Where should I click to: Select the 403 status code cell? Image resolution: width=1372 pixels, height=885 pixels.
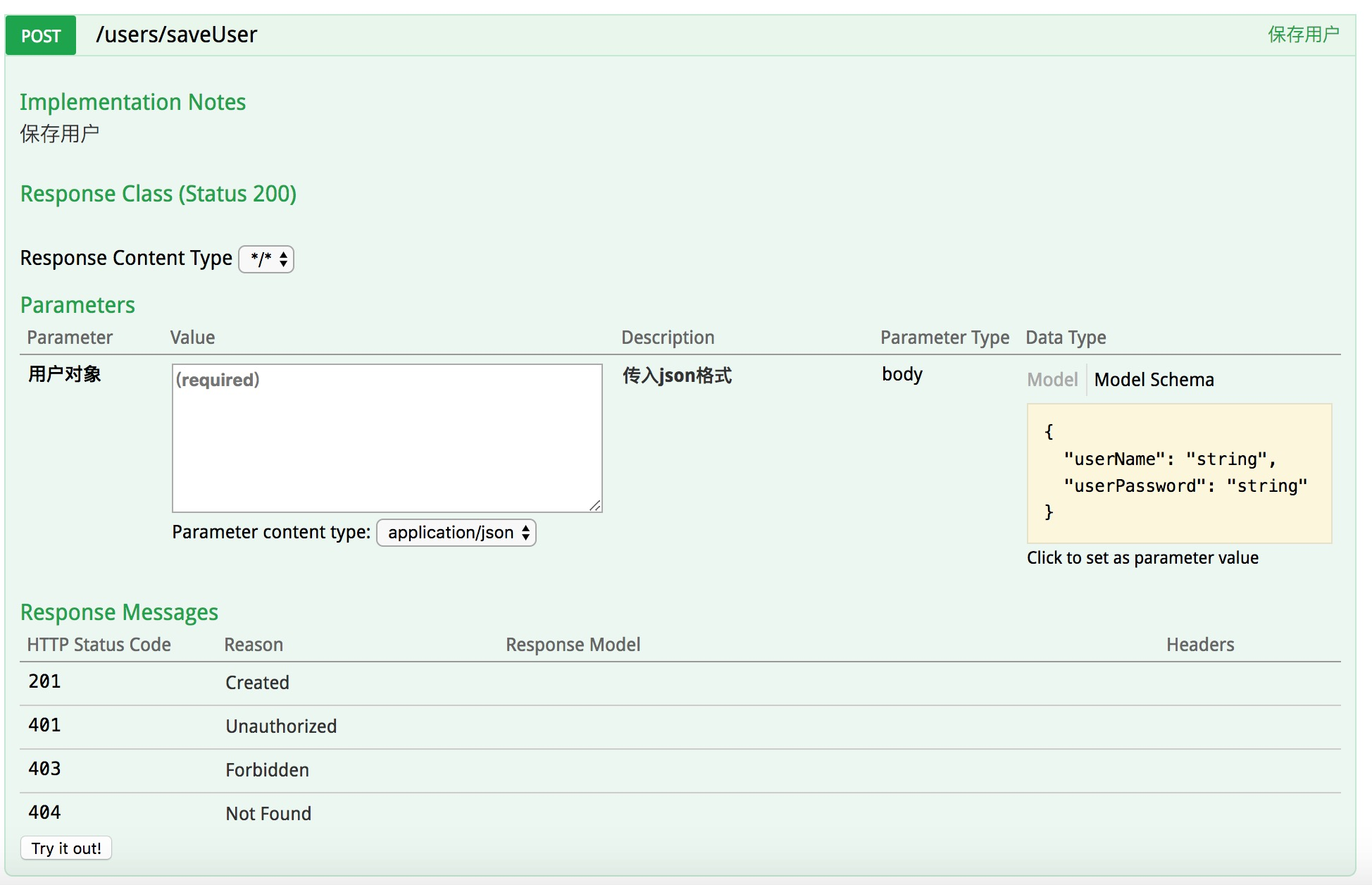pyautogui.click(x=44, y=769)
